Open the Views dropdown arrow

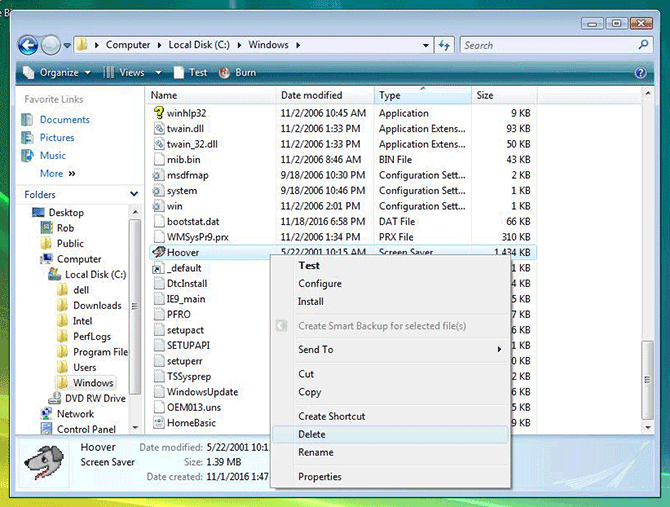click(158, 73)
